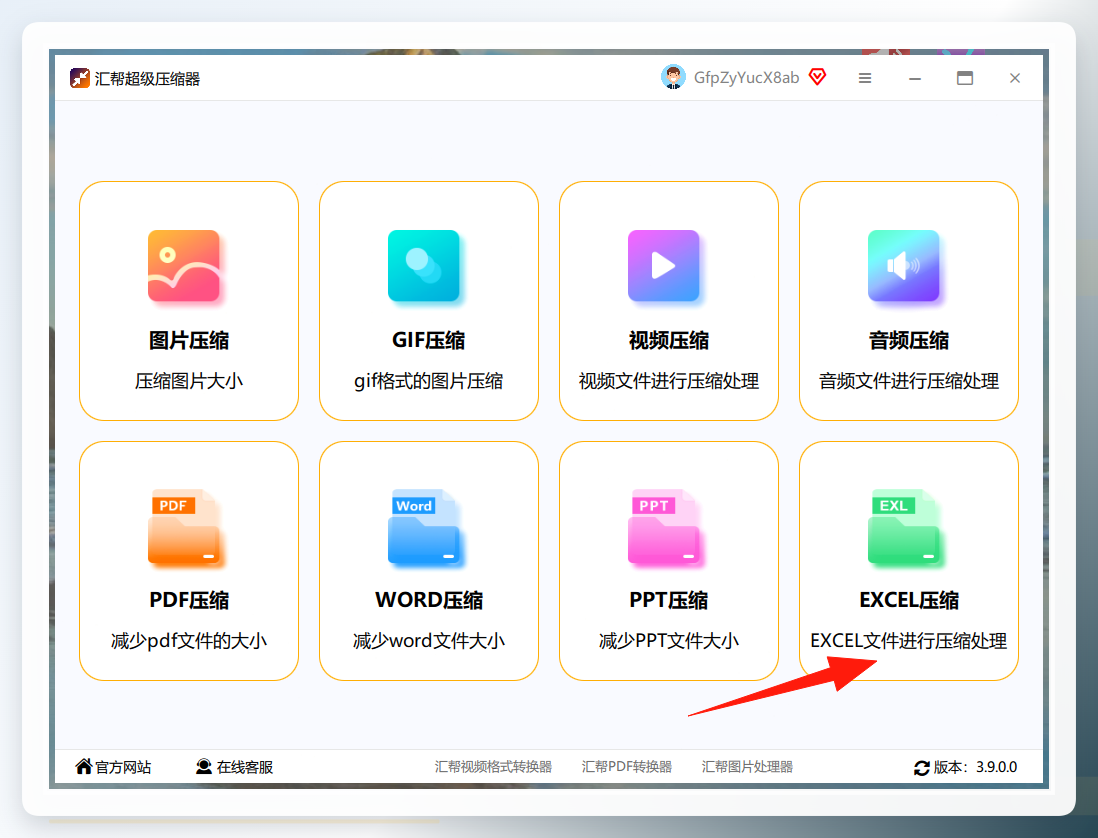
Task: Click the 音频压缩 title text
Action: (x=909, y=340)
